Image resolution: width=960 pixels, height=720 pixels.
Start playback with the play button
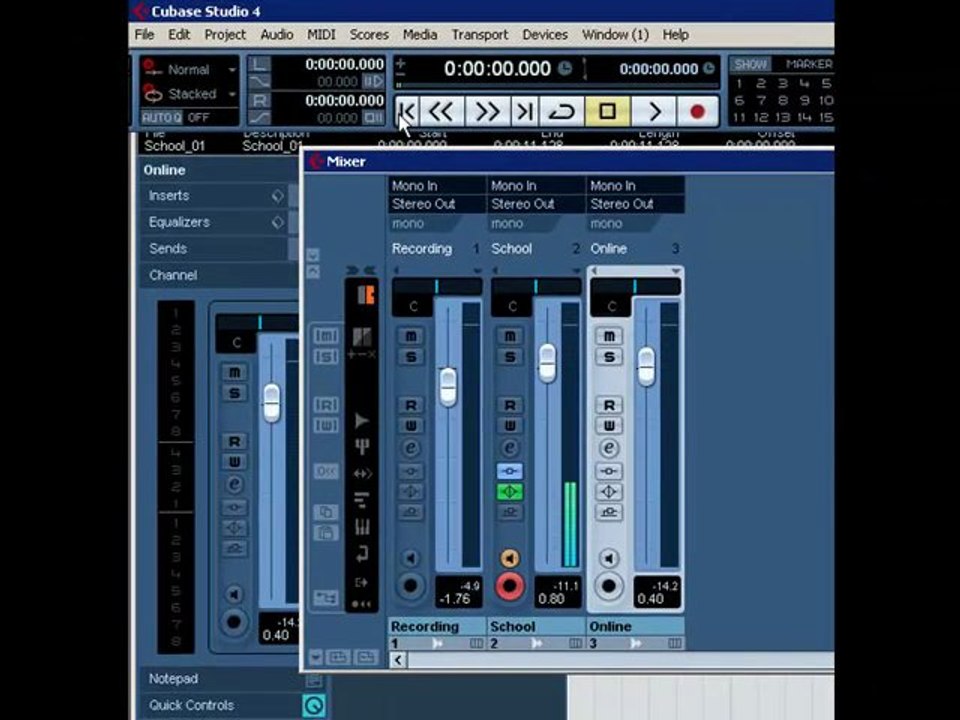point(654,111)
